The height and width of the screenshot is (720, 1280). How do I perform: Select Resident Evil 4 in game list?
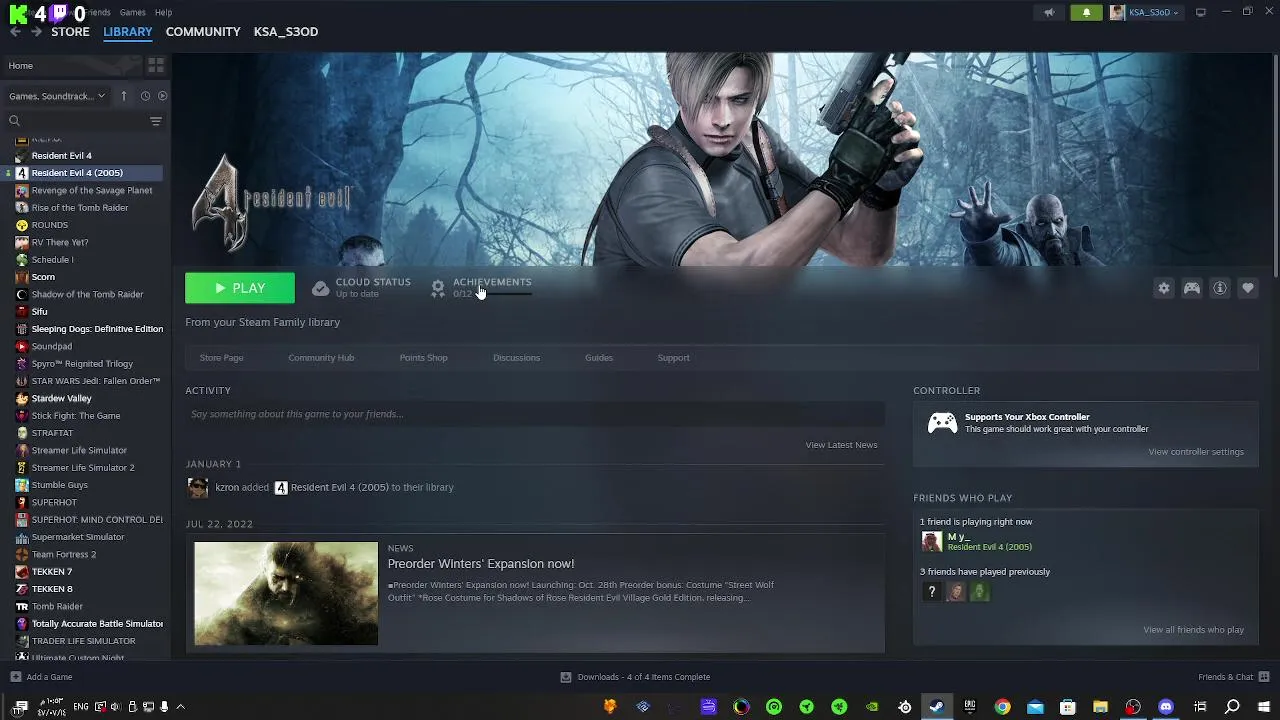pos(61,156)
